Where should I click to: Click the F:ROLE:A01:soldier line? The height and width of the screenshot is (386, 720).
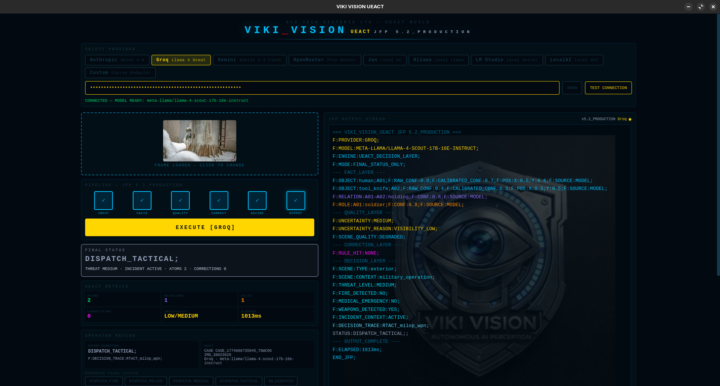pyautogui.click(x=398, y=205)
